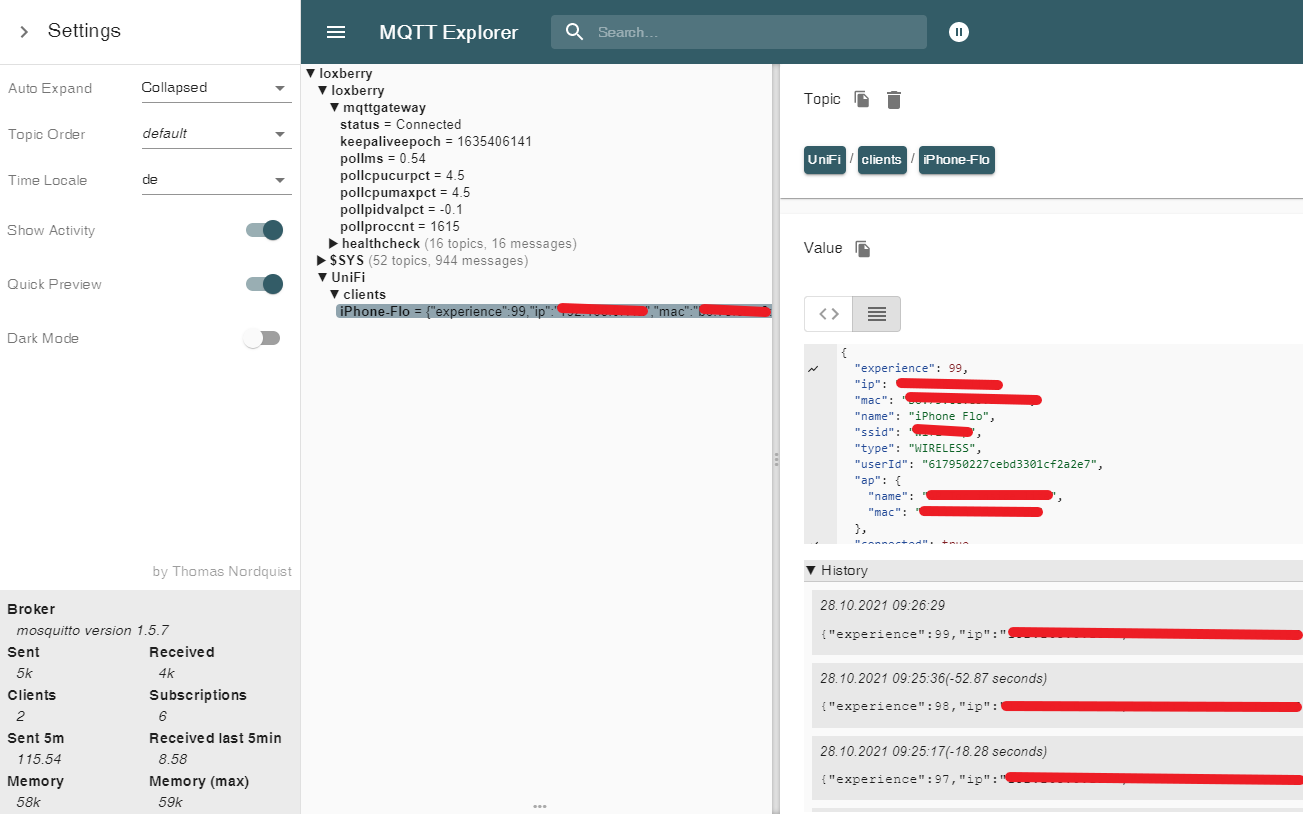This screenshot has height=814, width=1303.
Task: Select pollcpucurpct = 4.5 entry
Action: [402, 175]
